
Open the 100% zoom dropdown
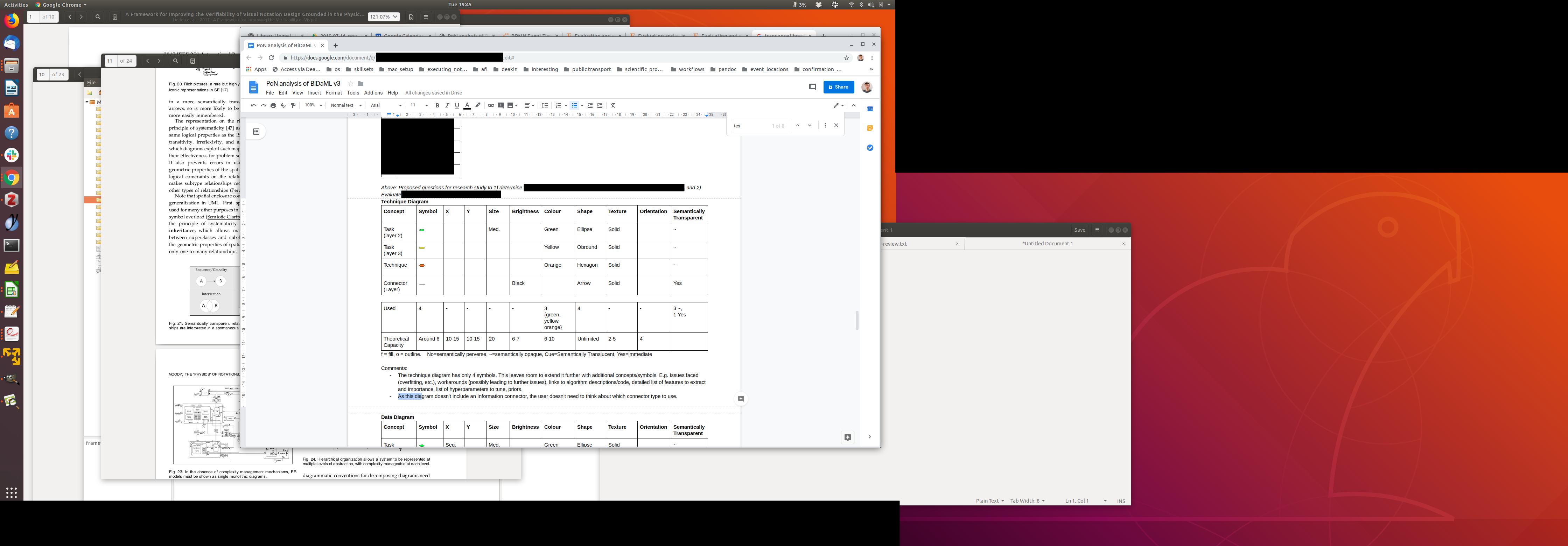tap(314, 105)
